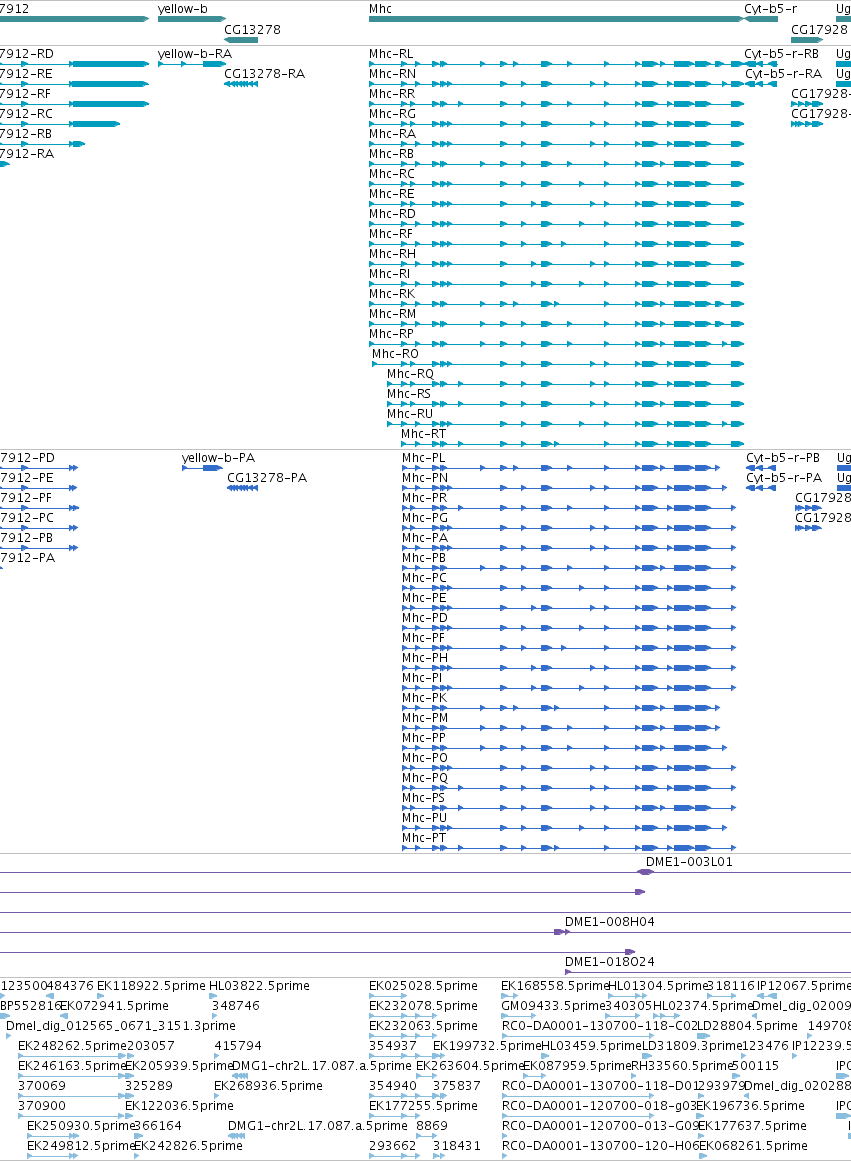Select transcript Mhc-RA
Screen dimensions: 851x1161
pyautogui.click(x=393, y=134)
